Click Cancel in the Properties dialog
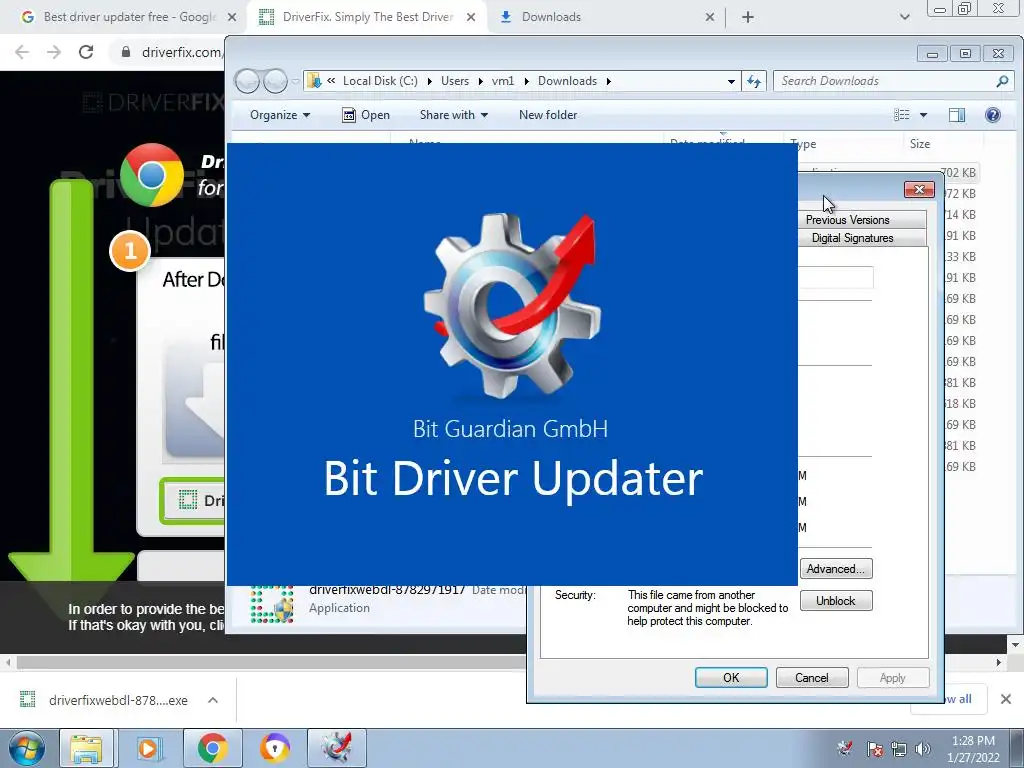 (x=812, y=678)
